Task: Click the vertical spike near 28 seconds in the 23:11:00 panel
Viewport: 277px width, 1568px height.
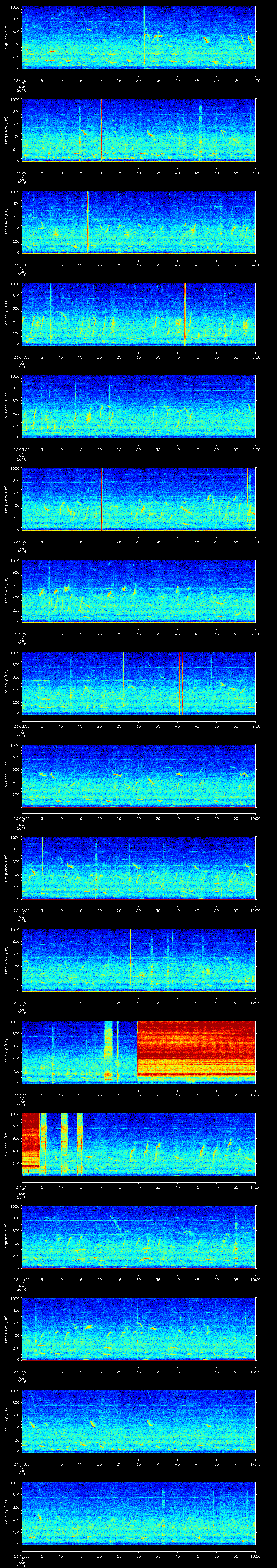Action: [130, 959]
